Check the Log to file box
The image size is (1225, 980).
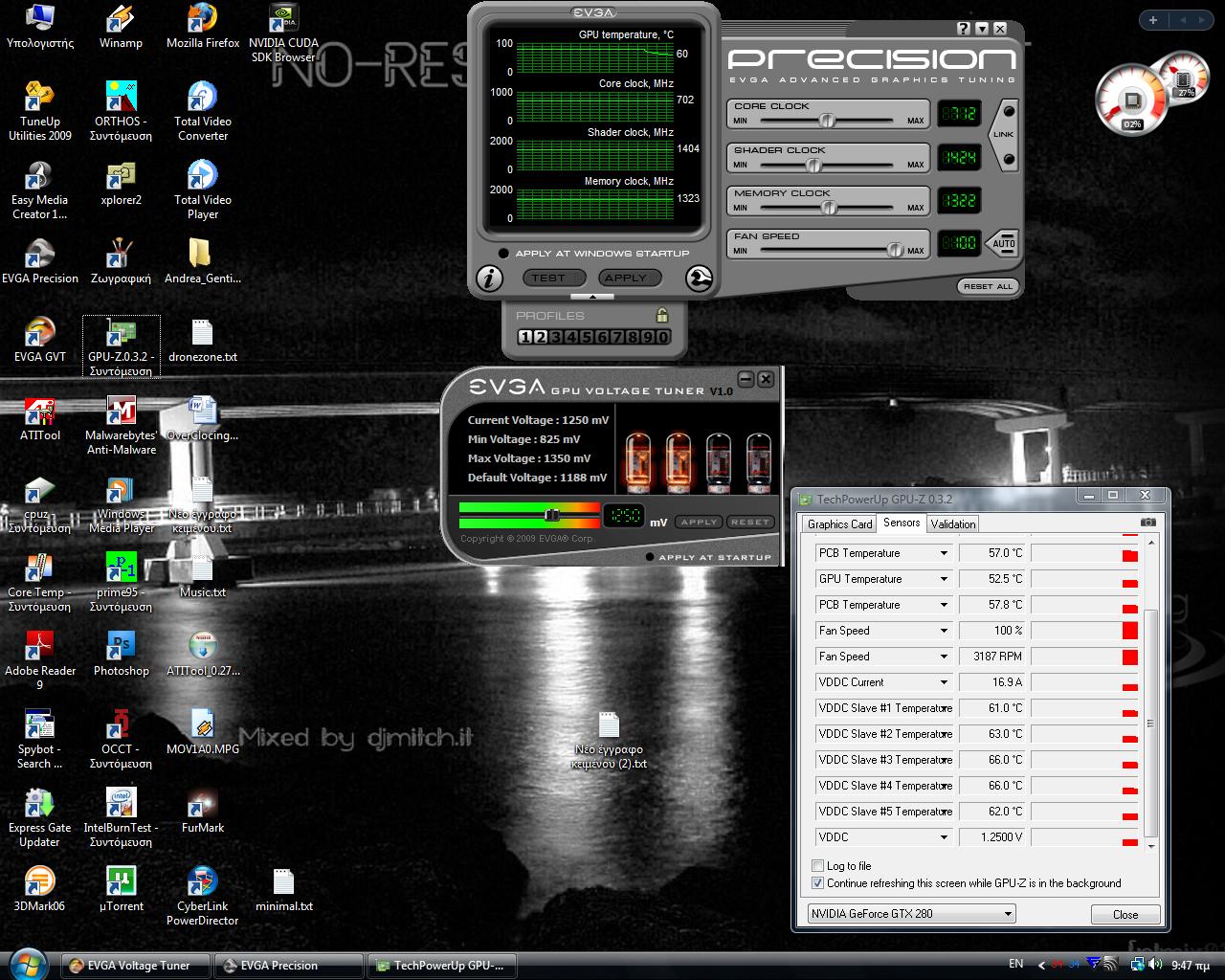(817, 866)
